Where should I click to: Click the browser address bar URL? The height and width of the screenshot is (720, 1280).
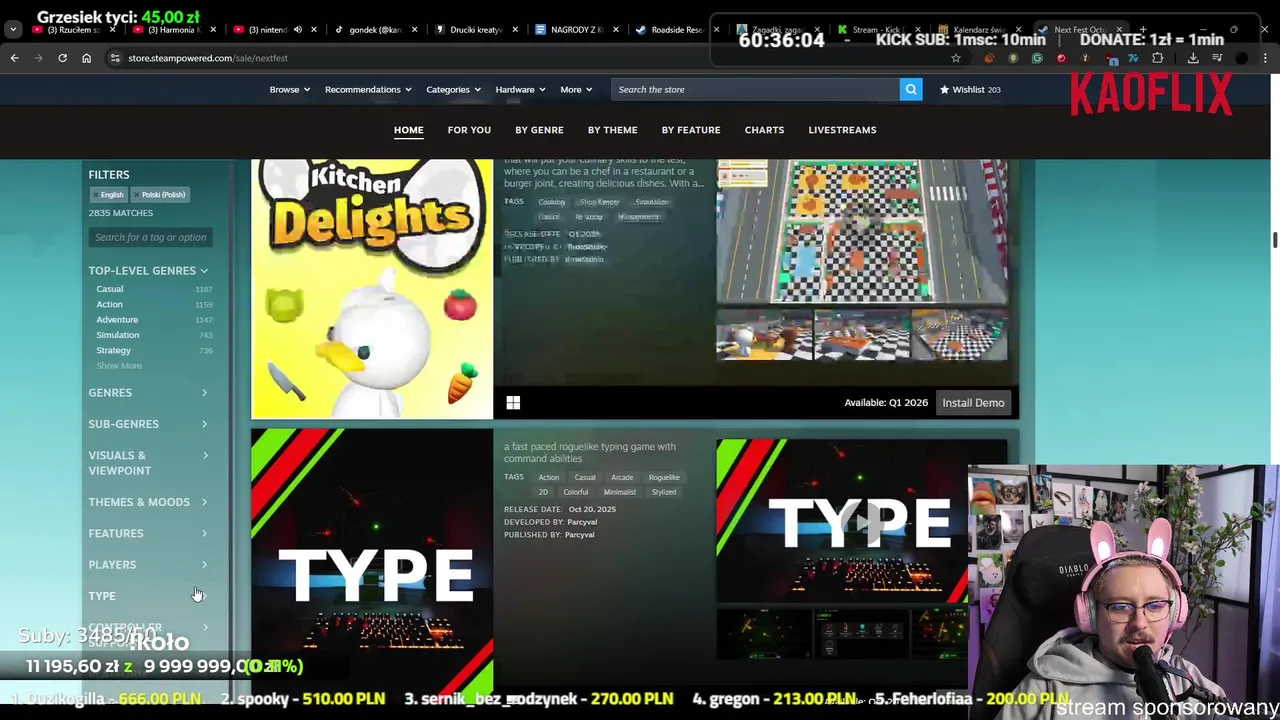coord(208,58)
